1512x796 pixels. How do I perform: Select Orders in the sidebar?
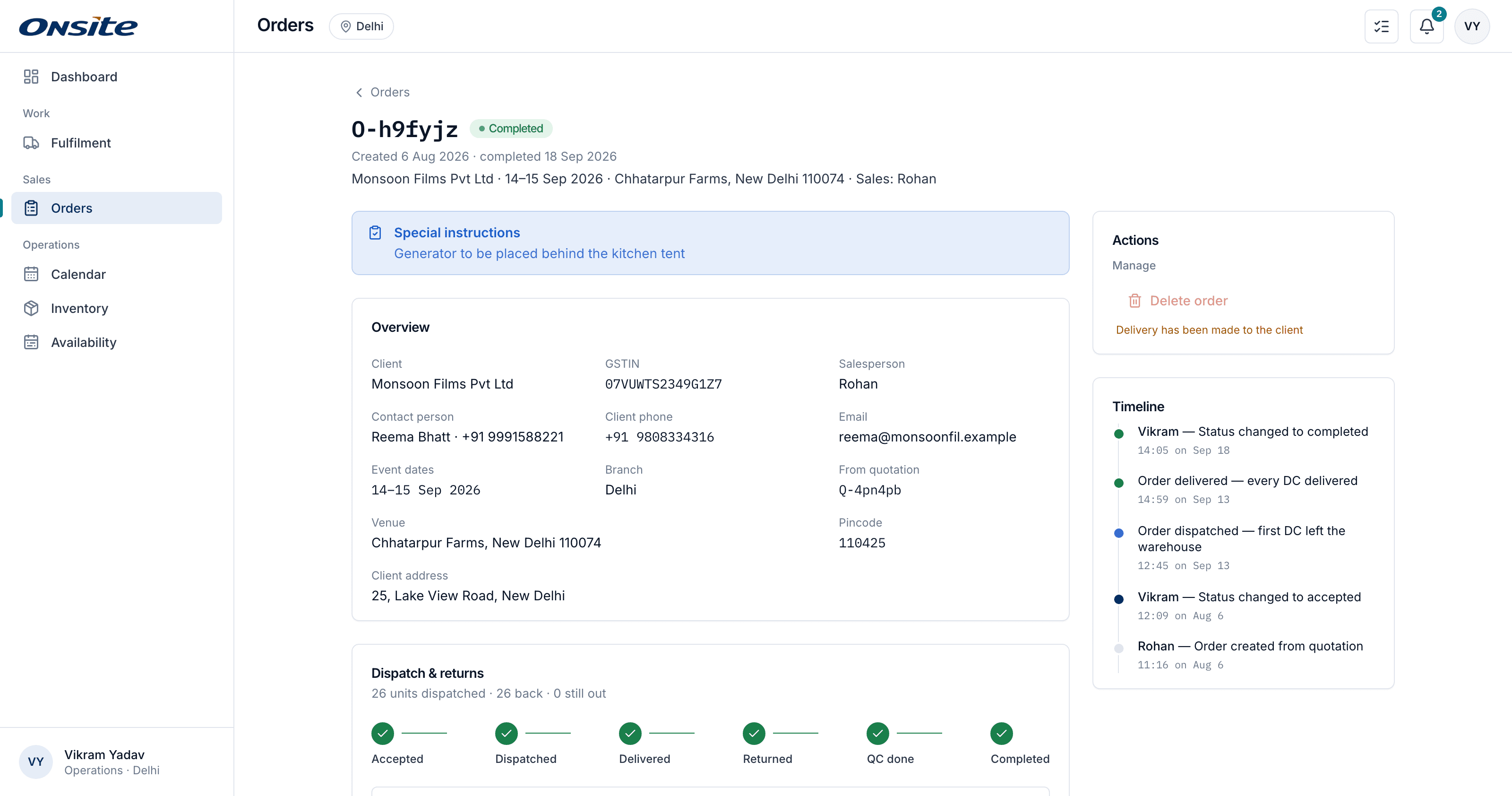pos(116,208)
